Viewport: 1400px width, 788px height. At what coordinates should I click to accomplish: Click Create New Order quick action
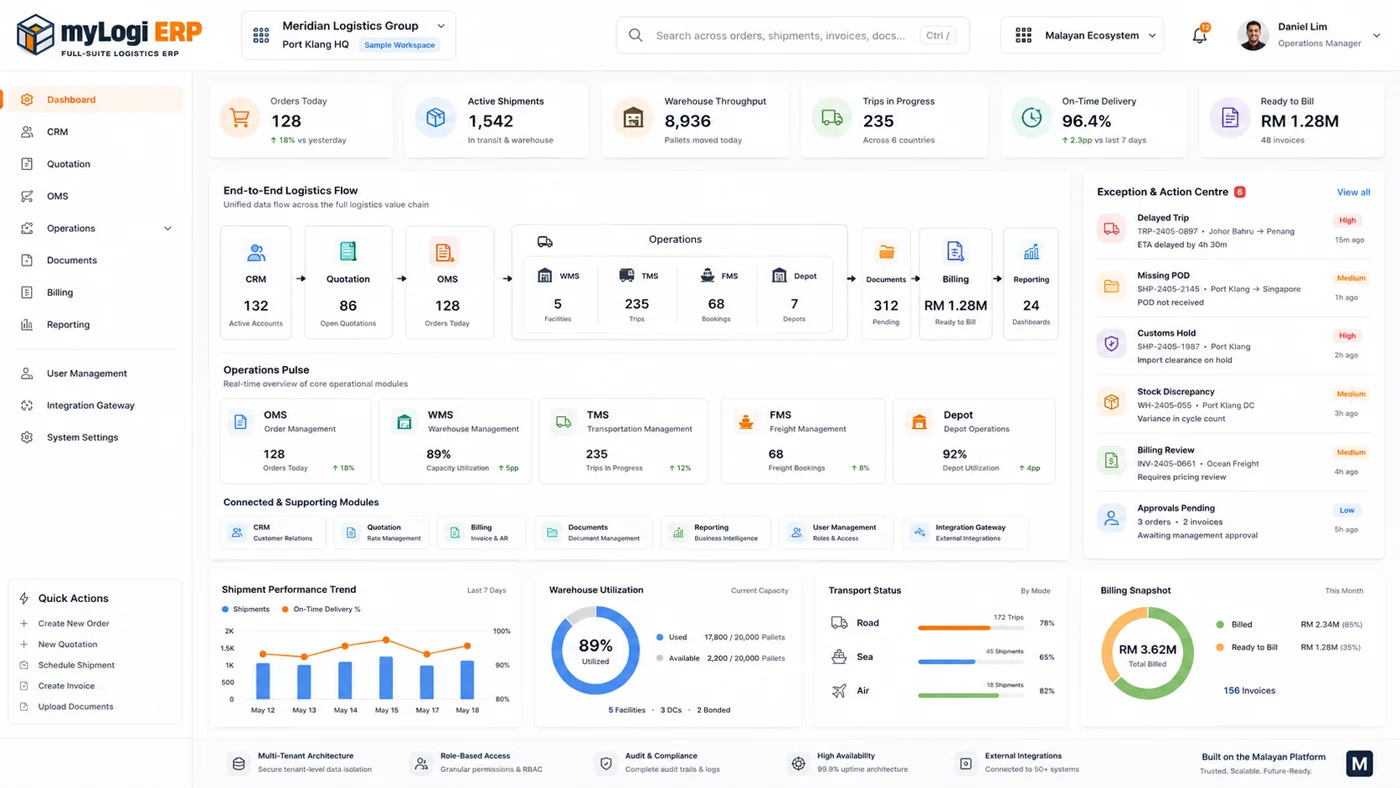click(x=73, y=623)
